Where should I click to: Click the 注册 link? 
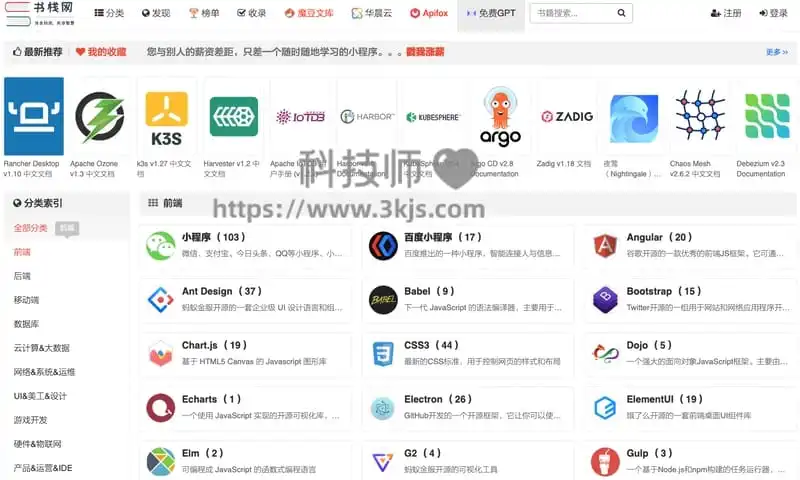click(726, 13)
